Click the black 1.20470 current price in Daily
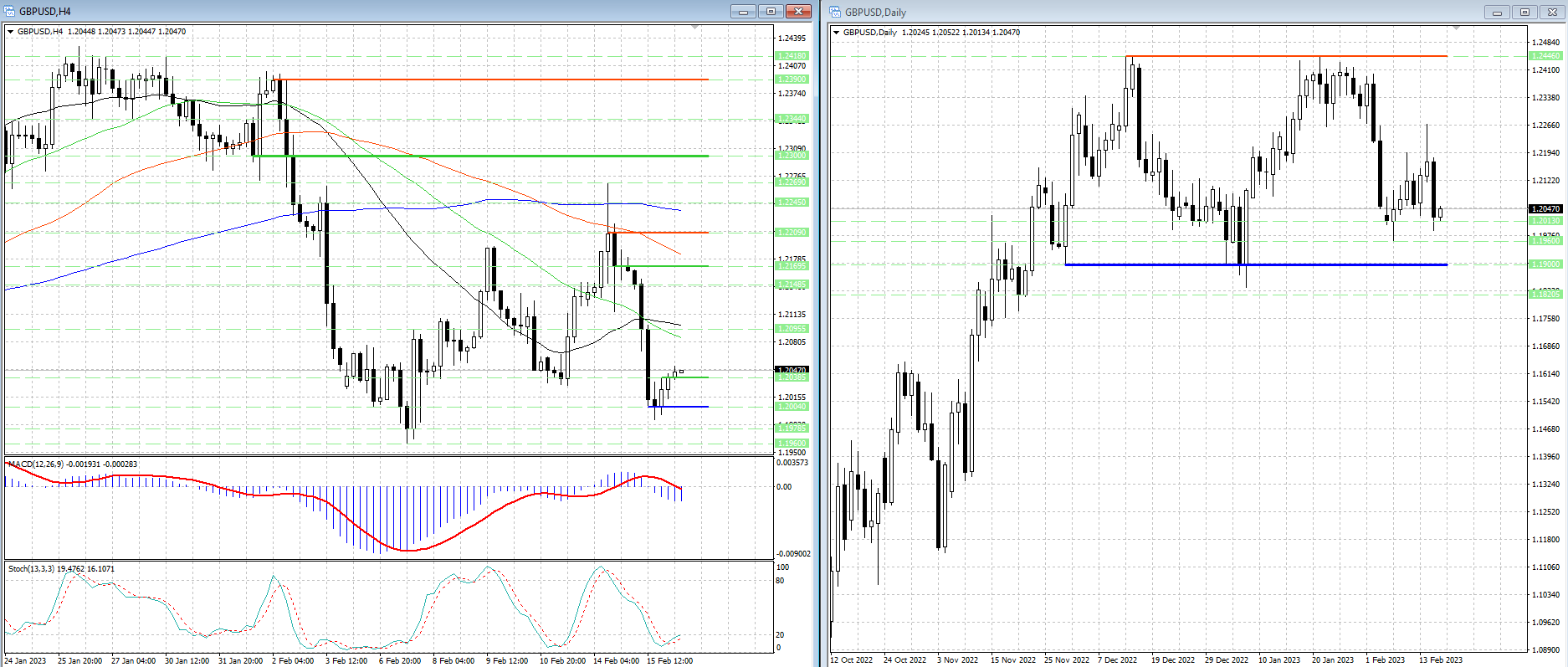The width and height of the screenshot is (1568, 667). [1545, 208]
